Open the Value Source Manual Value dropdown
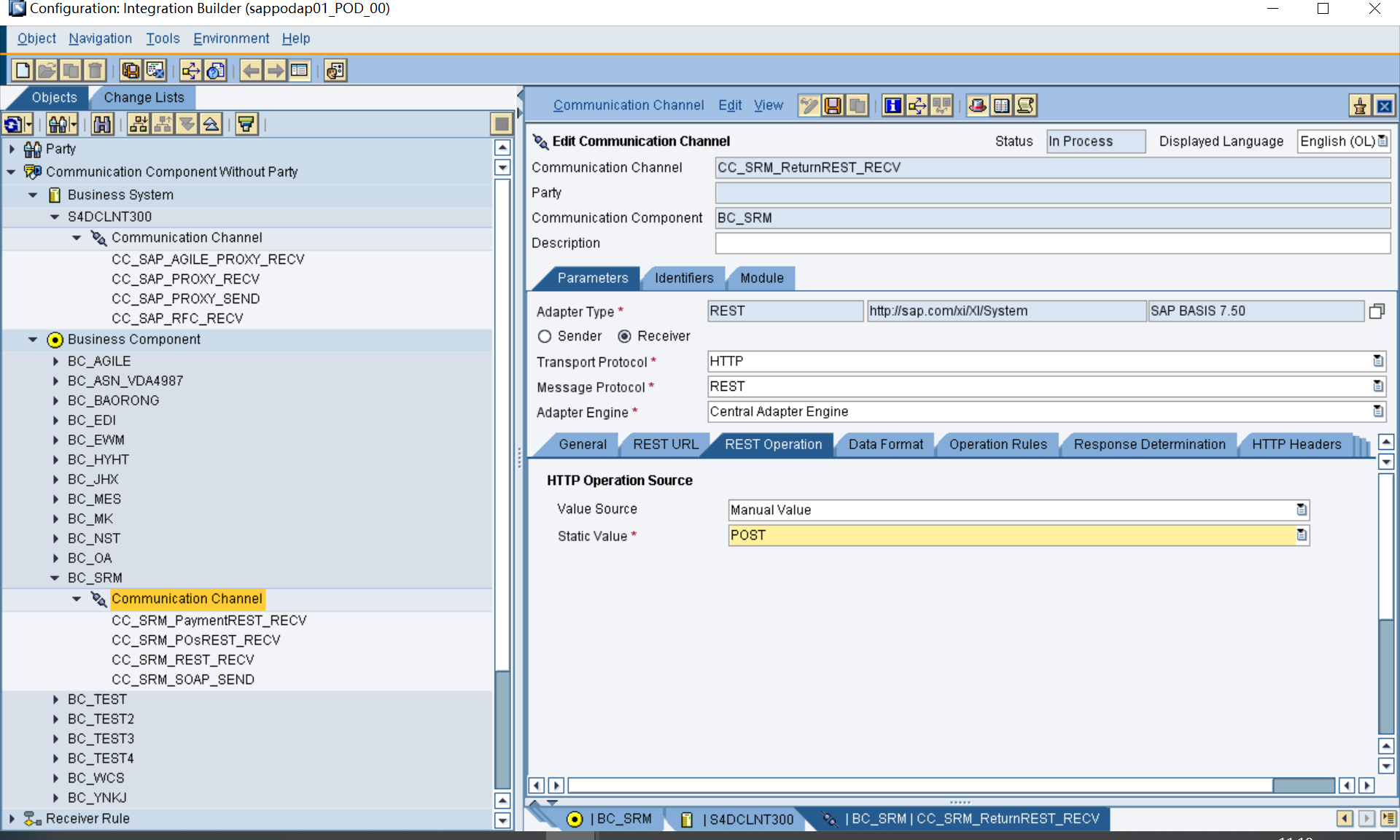 point(1302,510)
